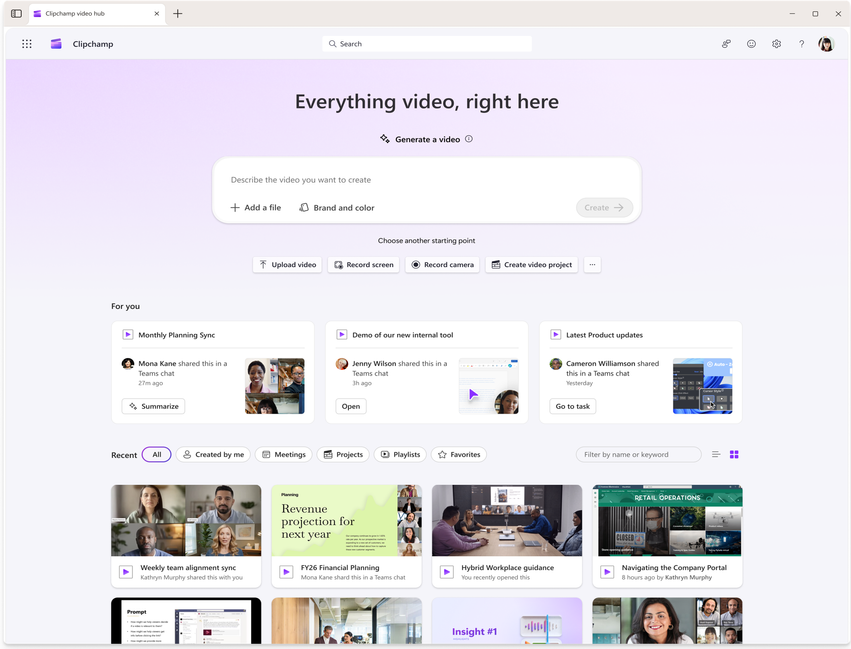Open the app launcher grid icon
The width and height of the screenshot is (851, 649).
pyautogui.click(x=27, y=44)
